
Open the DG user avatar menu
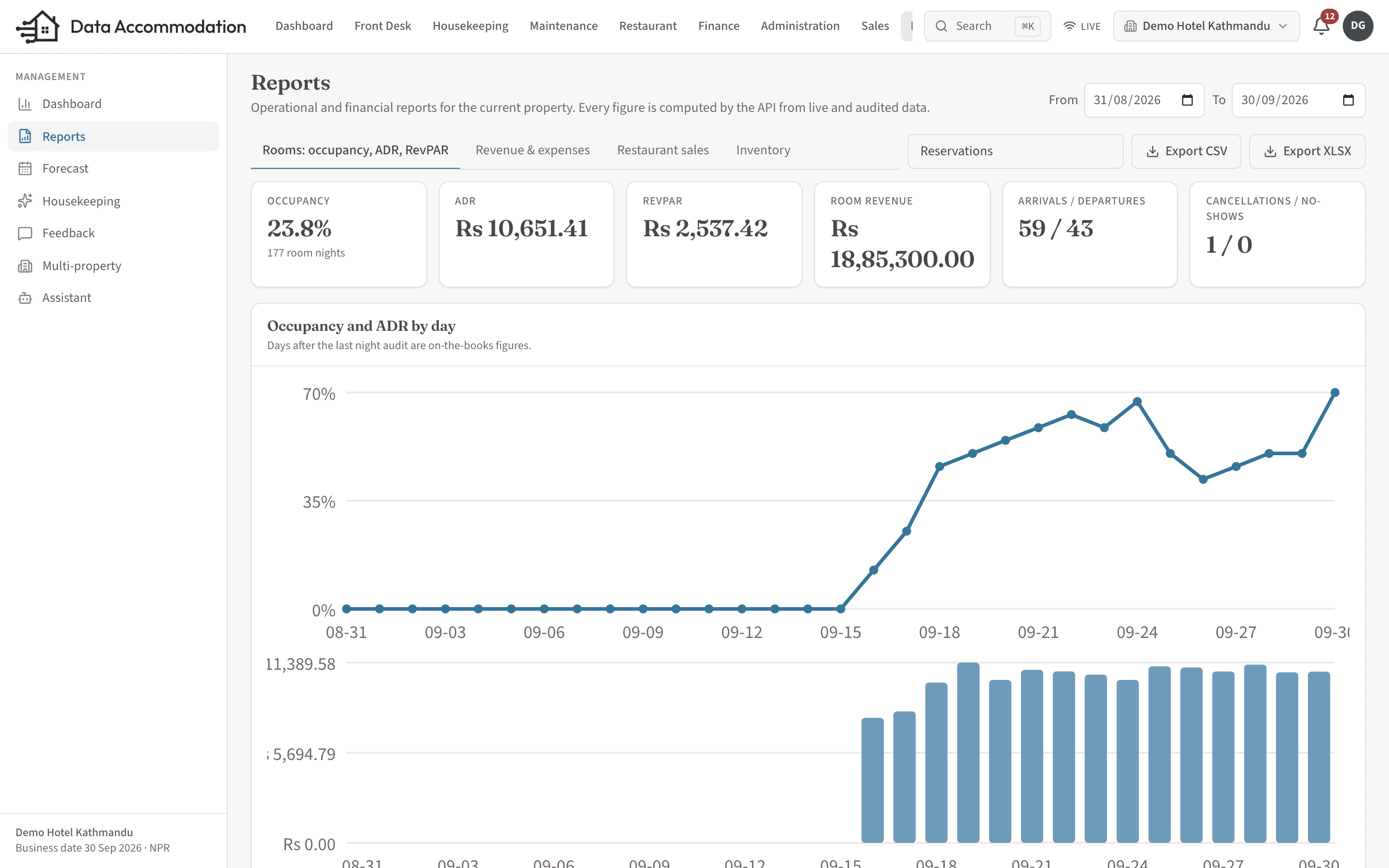point(1358,26)
